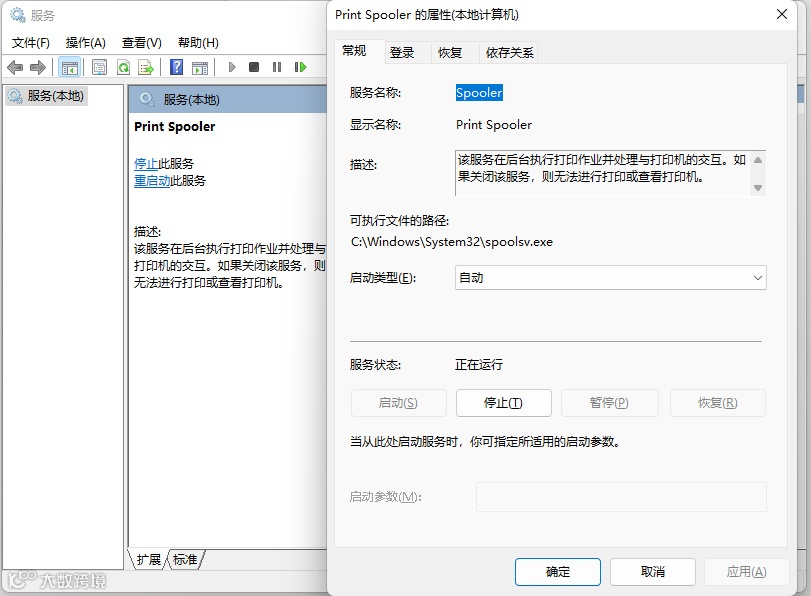Click the 正在运行 service status text
The height and width of the screenshot is (596, 811).
(479, 365)
